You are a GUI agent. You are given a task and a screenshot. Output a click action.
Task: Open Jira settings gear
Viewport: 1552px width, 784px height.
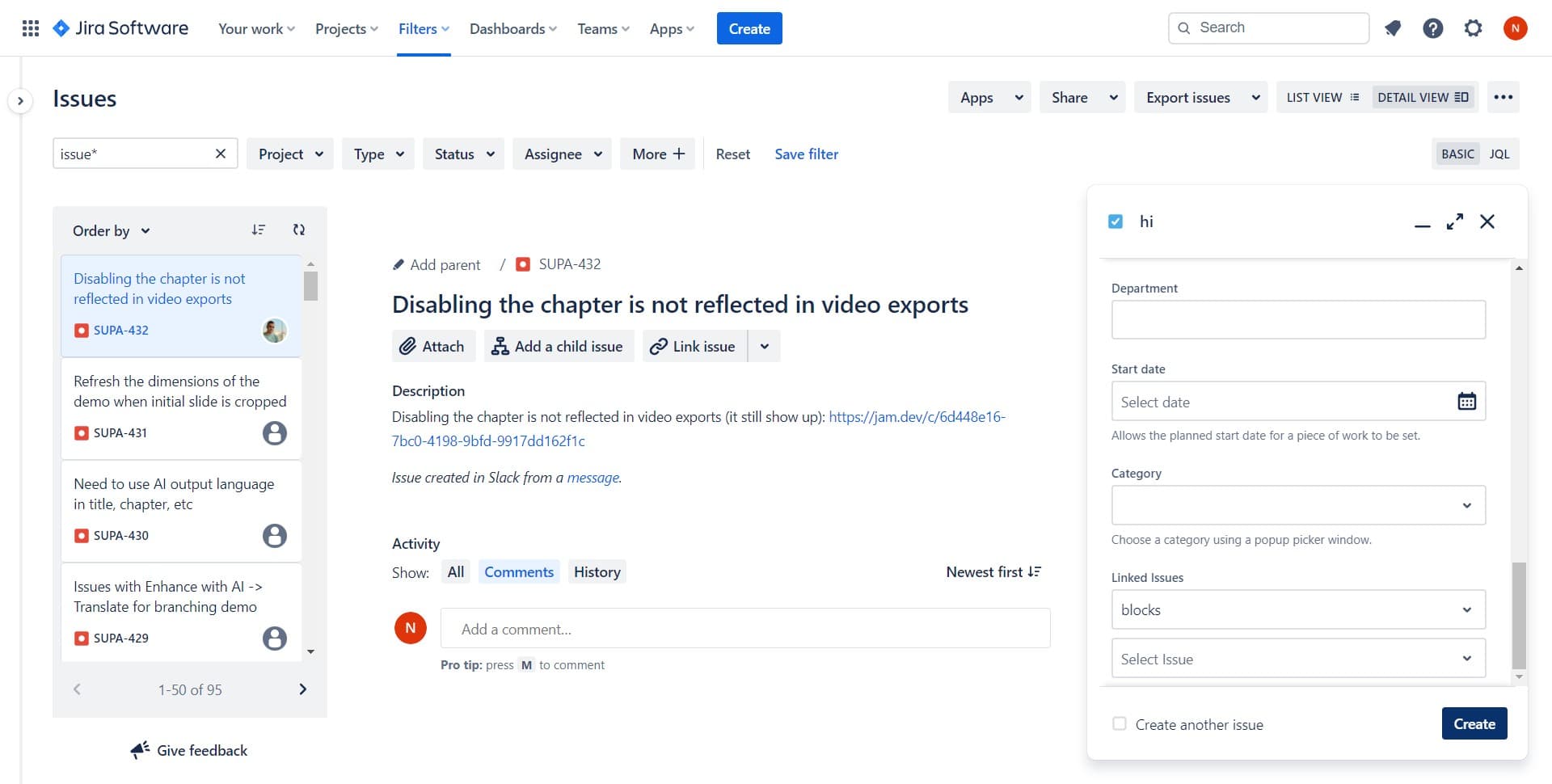click(1473, 27)
